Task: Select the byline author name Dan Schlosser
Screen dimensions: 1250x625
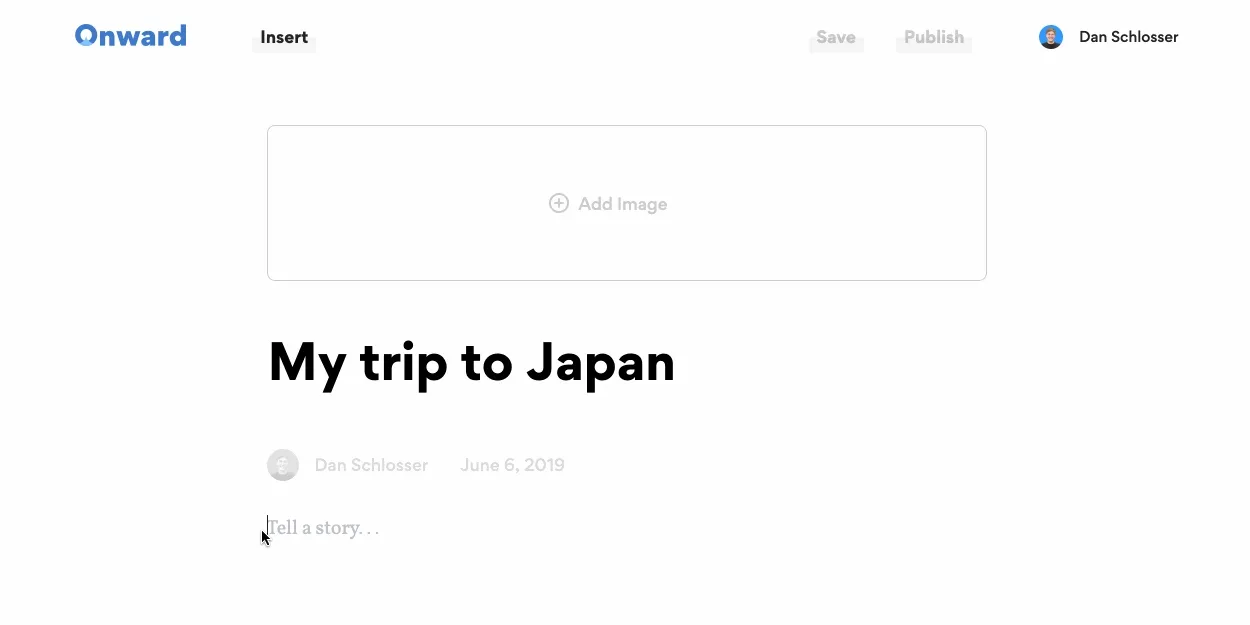Action: tap(371, 465)
